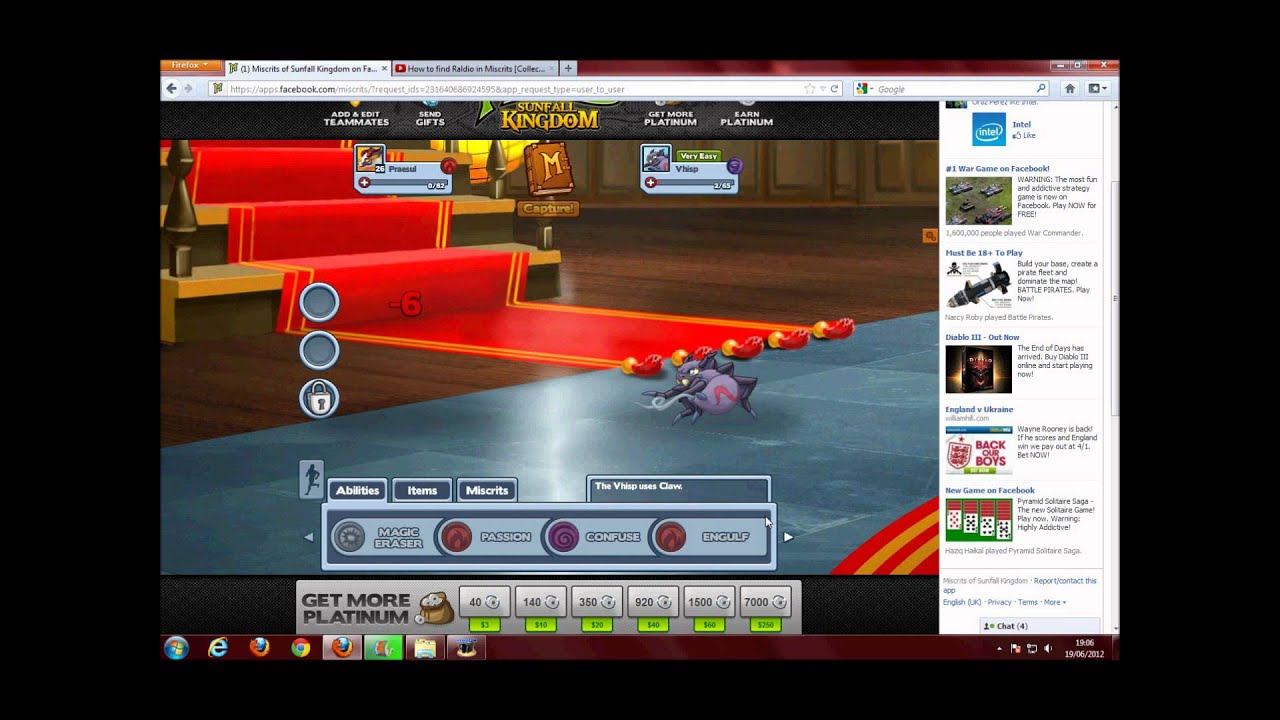
Task: Open England v Ukraine ad link
Action: point(979,409)
